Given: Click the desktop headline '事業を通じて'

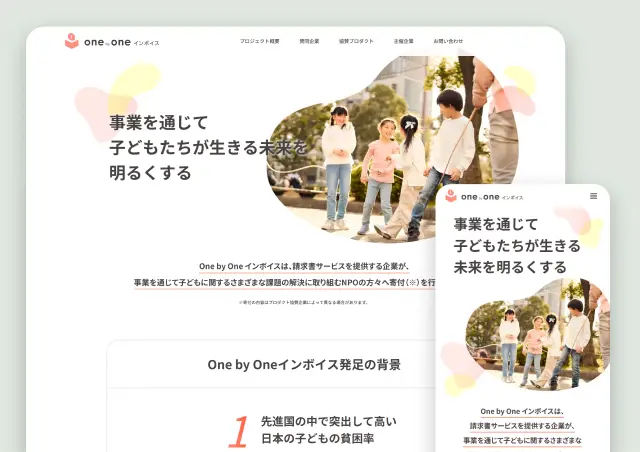Looking at the screenshot, I should coord(158,122).
